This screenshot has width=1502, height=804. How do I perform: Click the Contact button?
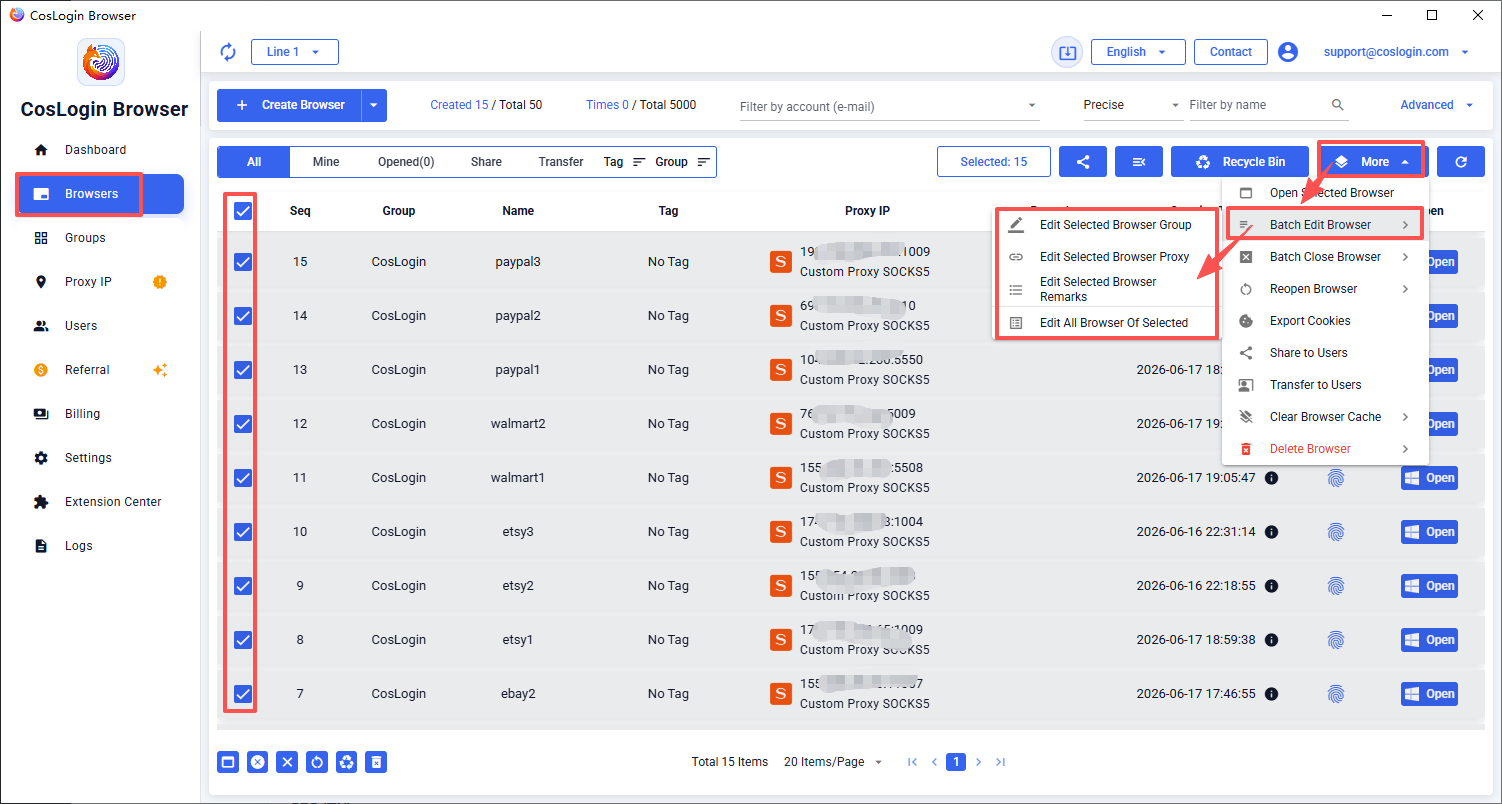tap(1231, 52)
